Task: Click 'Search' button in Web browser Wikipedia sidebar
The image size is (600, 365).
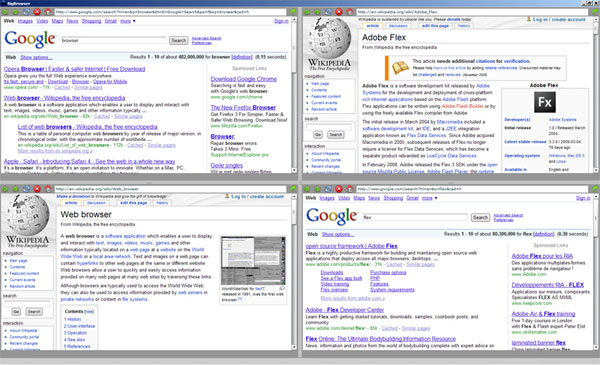Action: (x=34, y=312)
